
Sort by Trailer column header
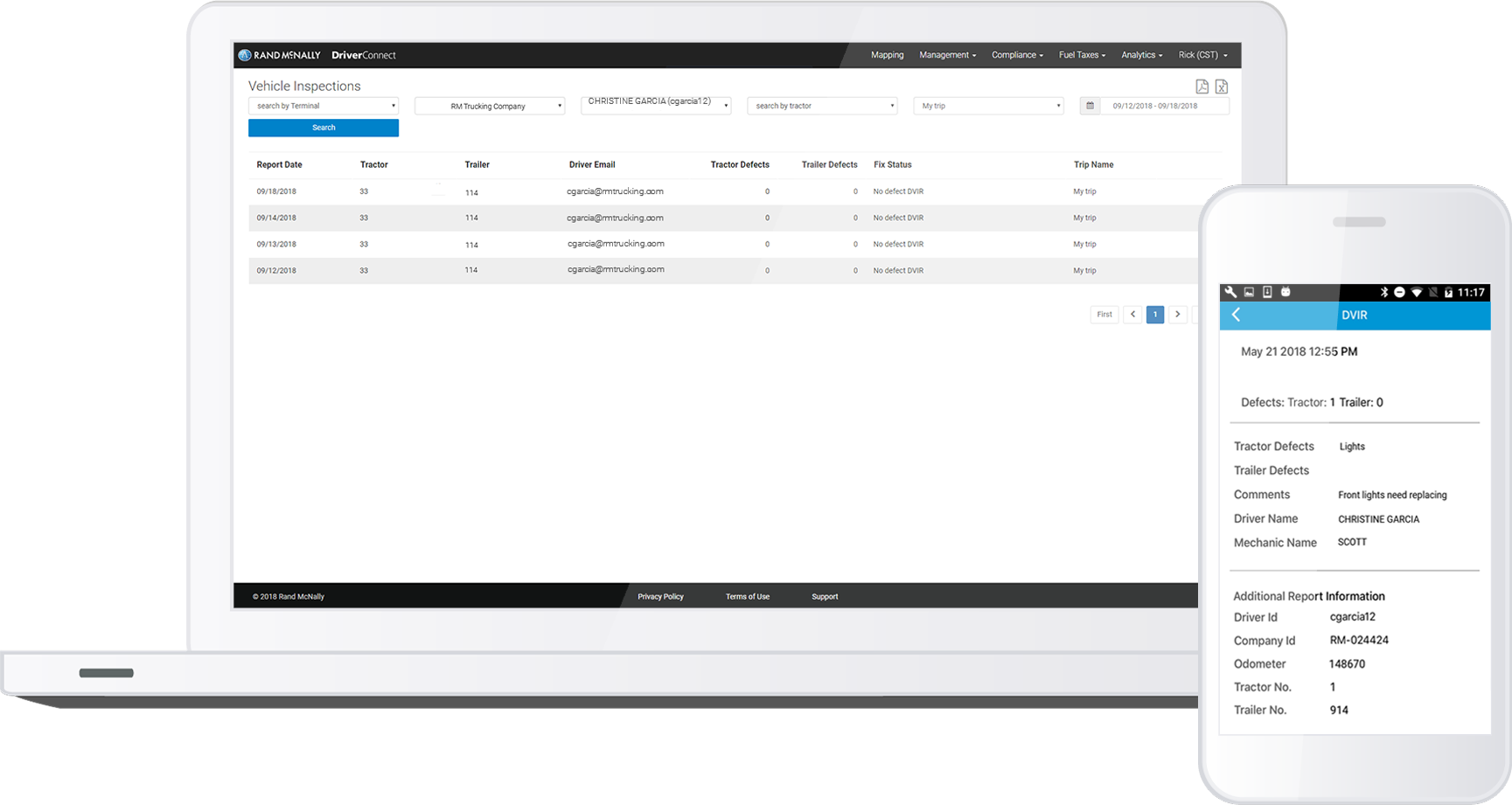pyautogui.click(x=477, y=164)
